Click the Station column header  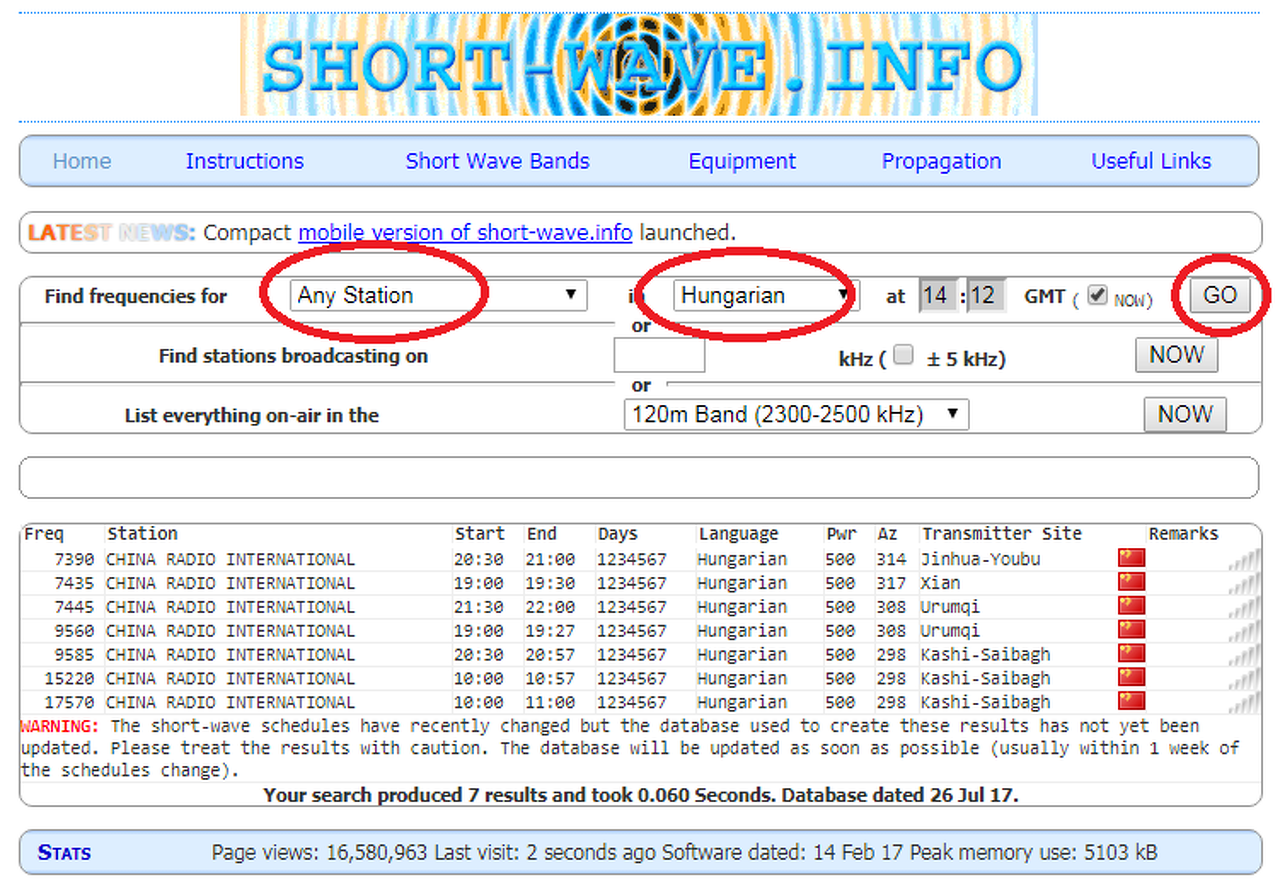[142, 534]
